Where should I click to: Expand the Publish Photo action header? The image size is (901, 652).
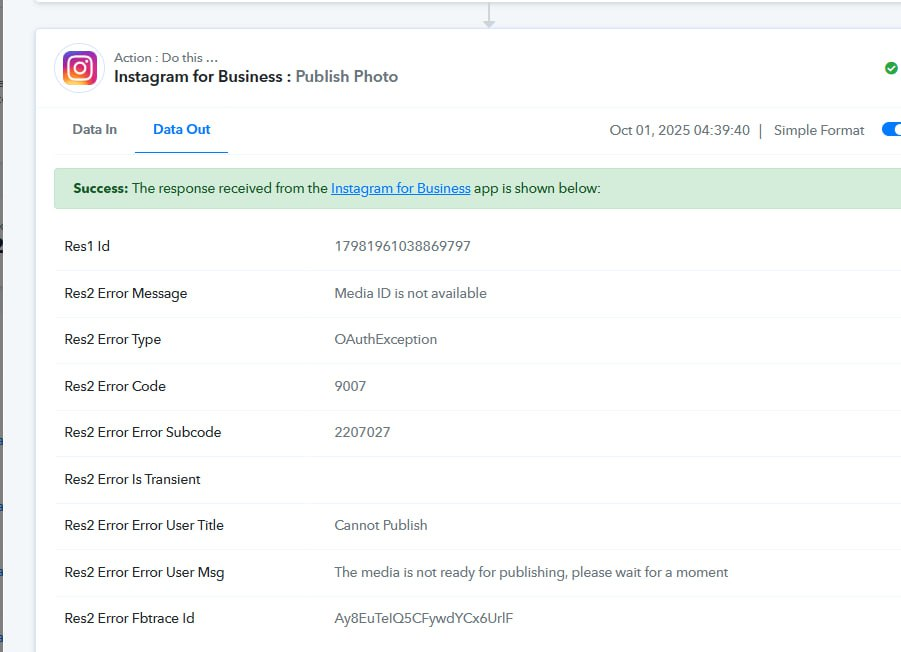pos(256,76)
